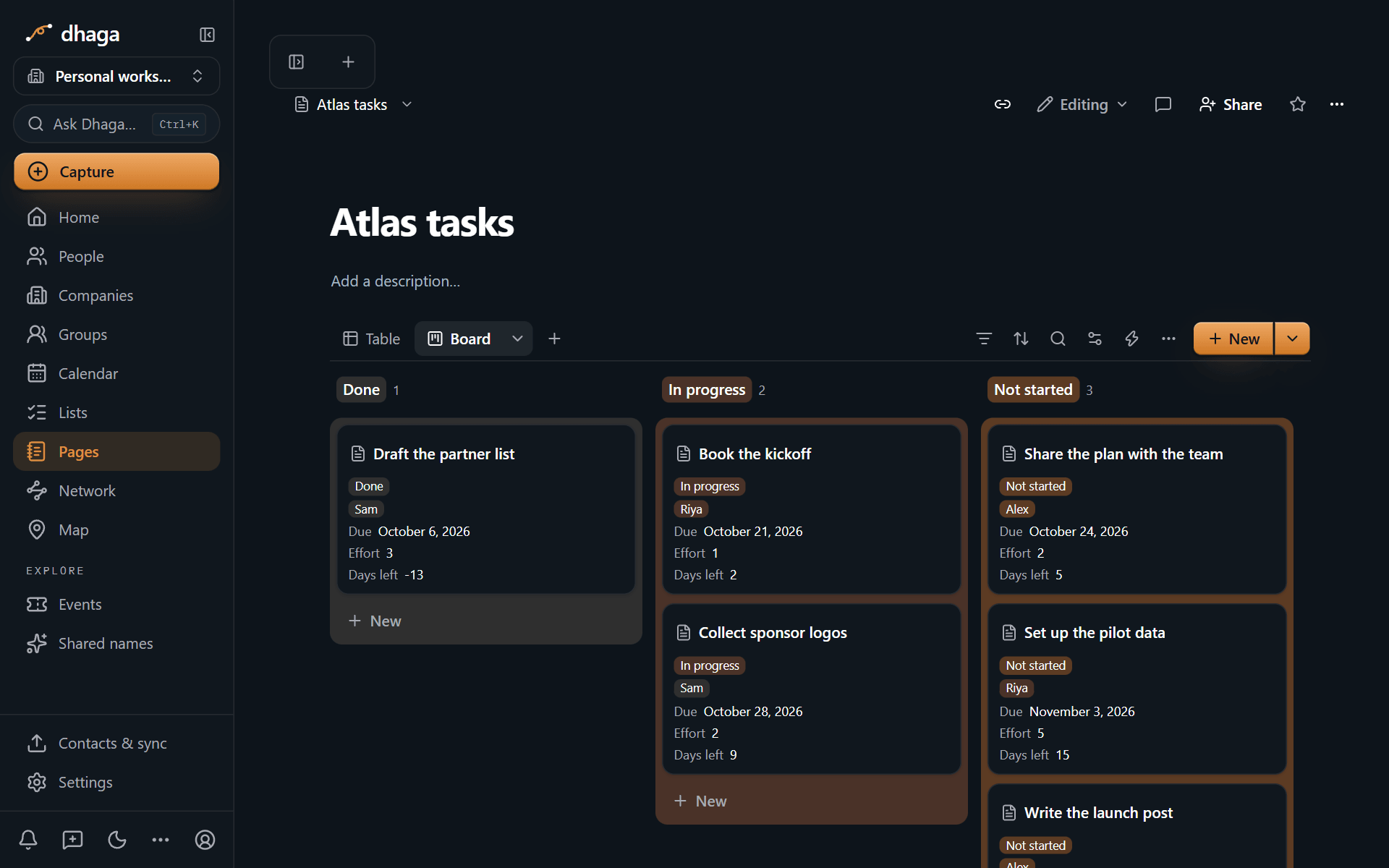The image size is (1389, 868).
Task: Open the Draft the partner list card
Action: tap(486, 509)
